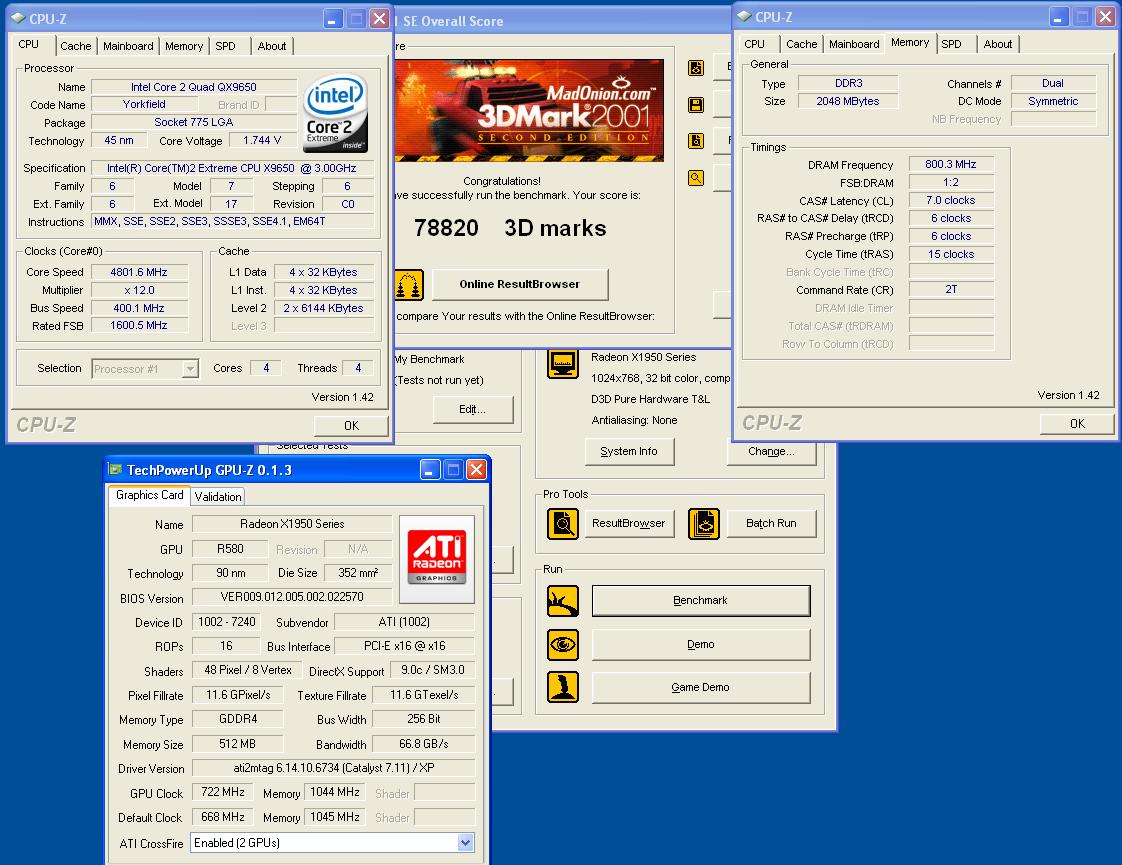Click the Benchmark run icon in 3DMark
This screenshot has width=1122, height=865.
click(562, 601)
